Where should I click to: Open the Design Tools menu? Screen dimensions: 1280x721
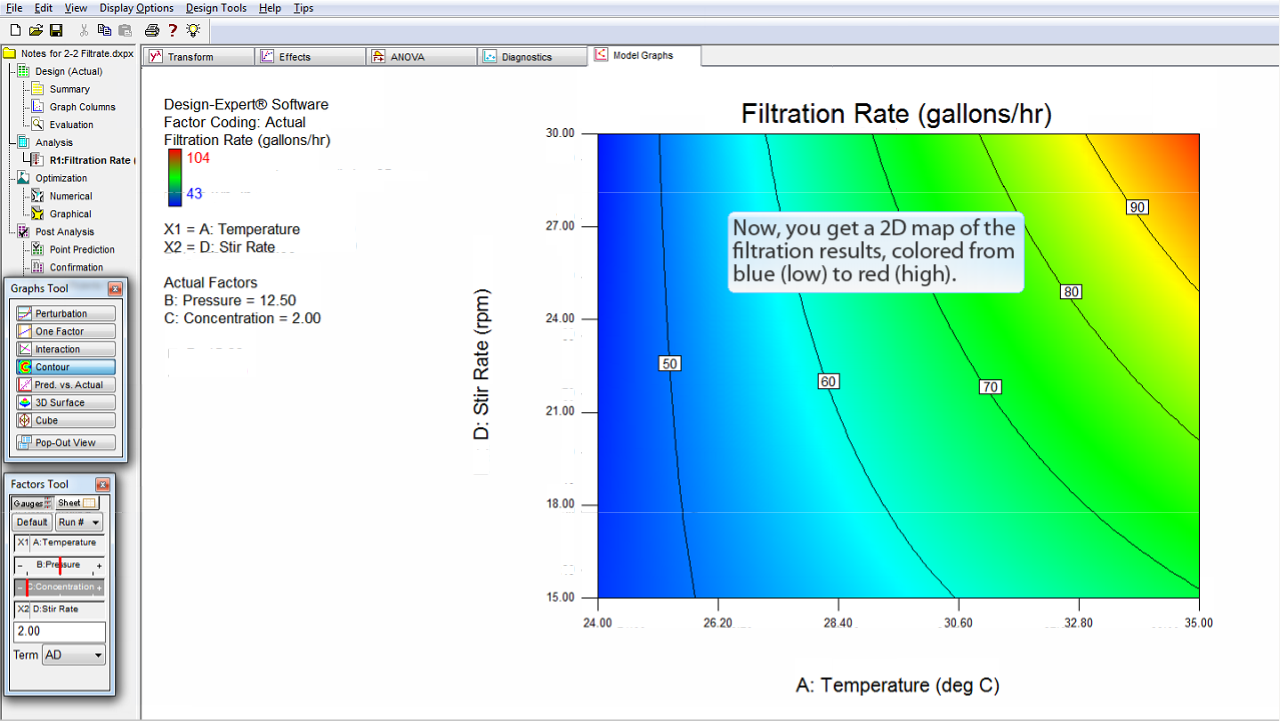click(216, 8)
